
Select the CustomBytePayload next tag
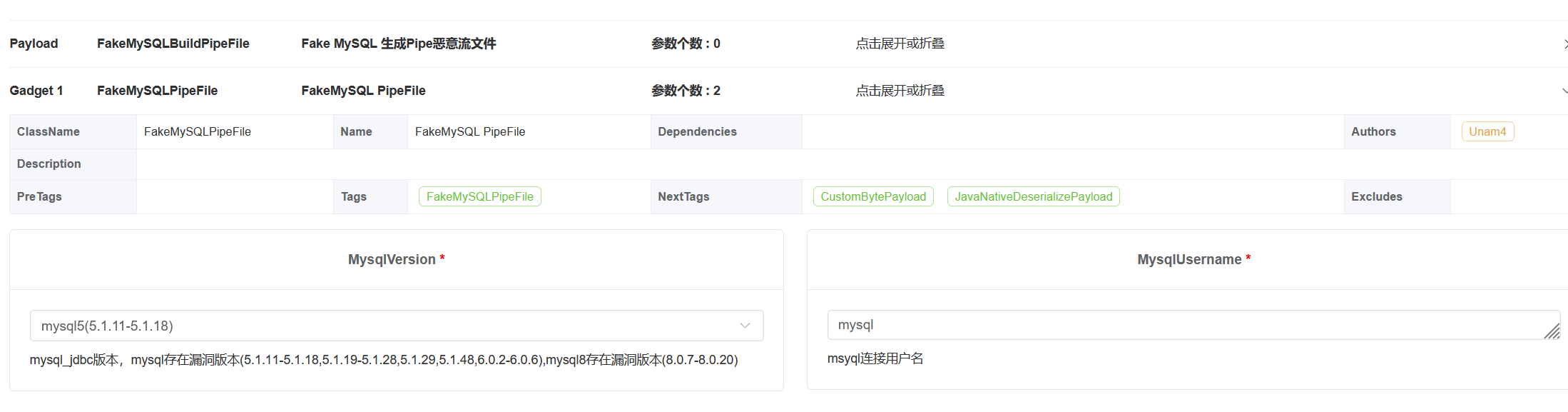click(872, 196)
